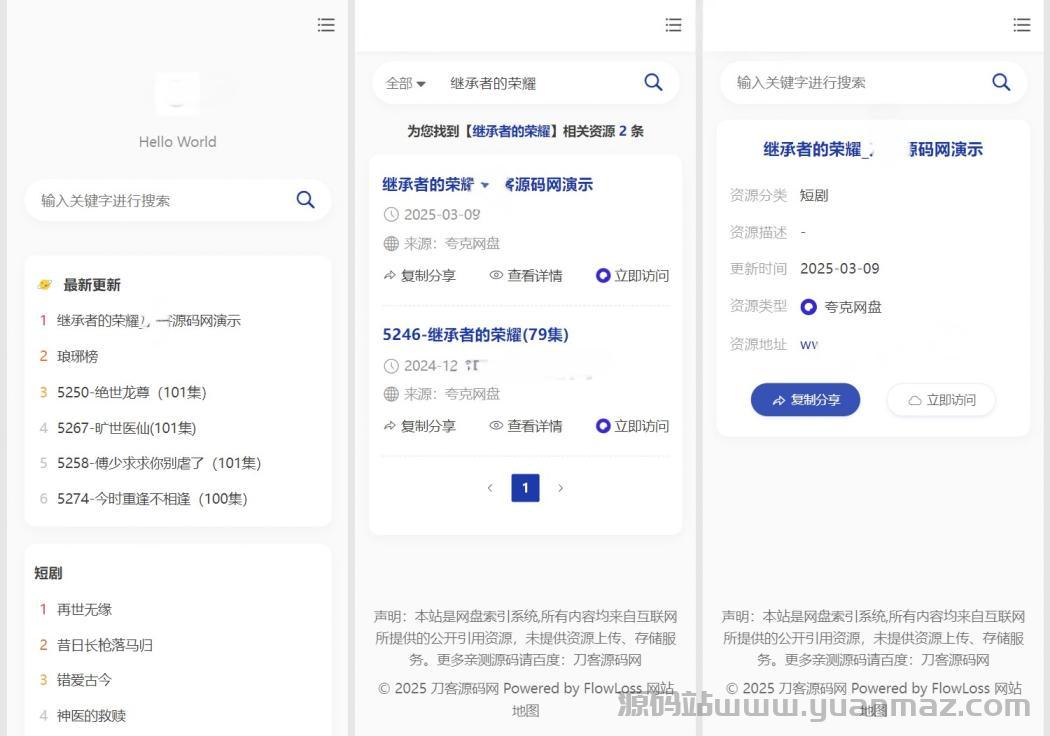Screen dimensions: 1050x736
Task: Click the Quark icon beside 资源类型 夸克网盘
Action: [x=808, y=307]
